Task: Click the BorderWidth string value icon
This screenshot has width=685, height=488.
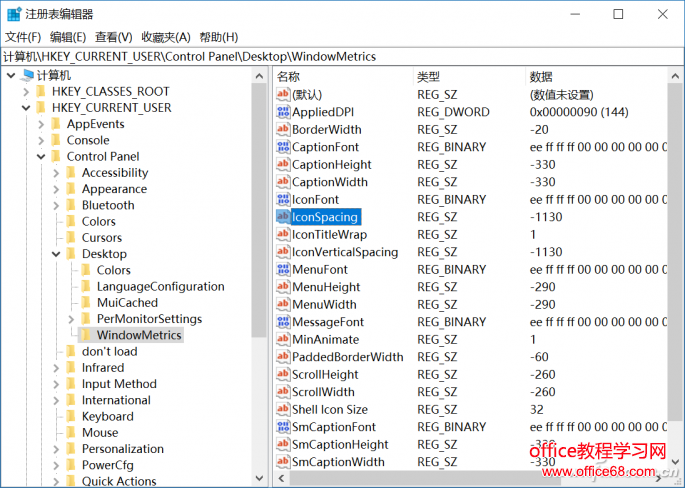Action: pos(283,130)
